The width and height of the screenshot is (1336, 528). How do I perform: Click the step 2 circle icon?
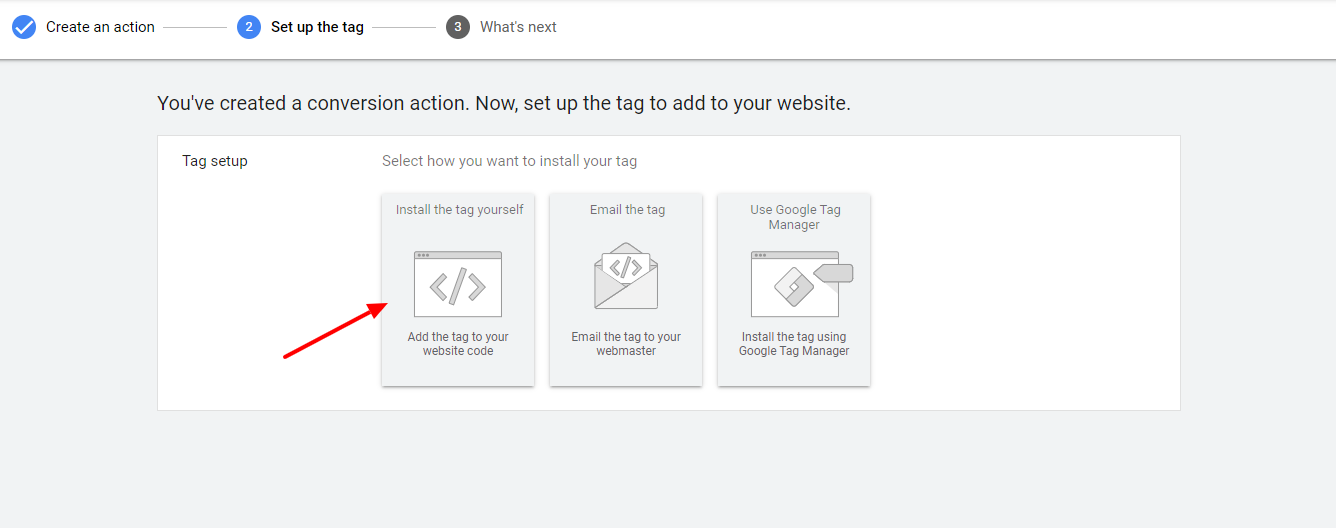click(249, 27)
